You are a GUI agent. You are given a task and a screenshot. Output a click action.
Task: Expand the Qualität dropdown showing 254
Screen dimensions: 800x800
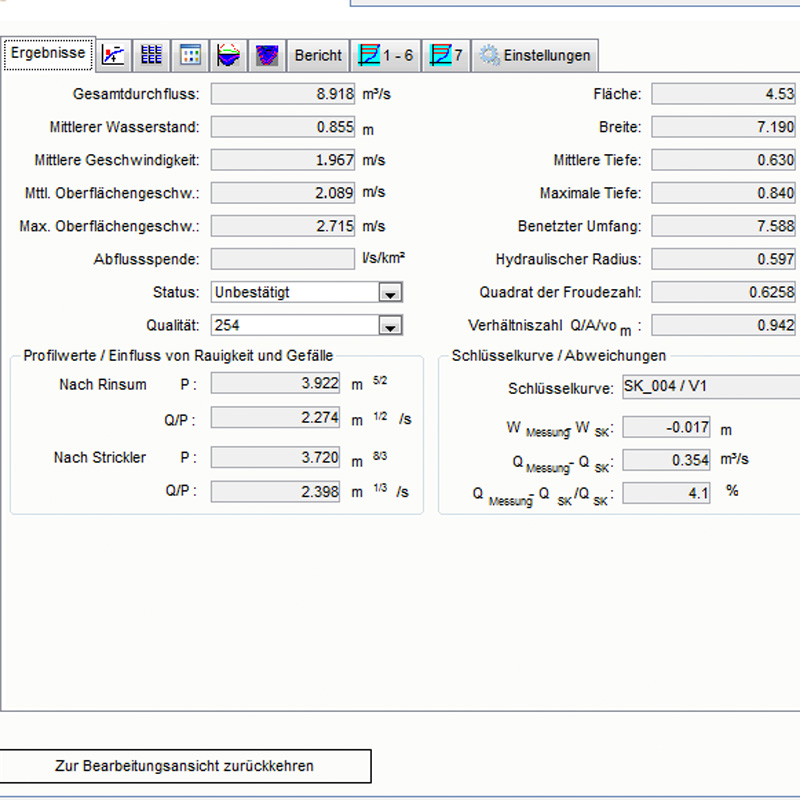390,326
